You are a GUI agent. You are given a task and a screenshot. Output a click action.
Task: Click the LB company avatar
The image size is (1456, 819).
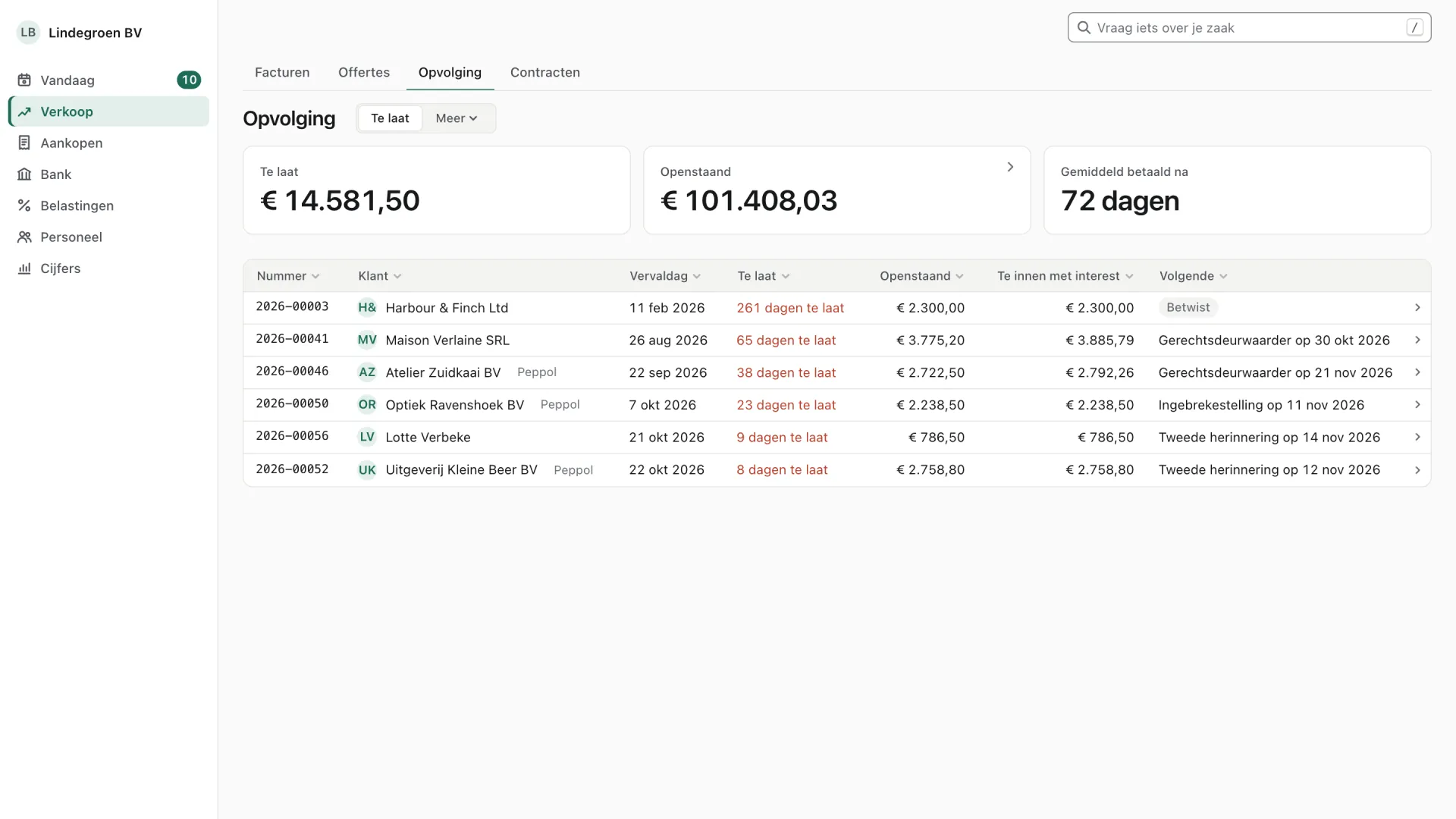coord(28,33)
